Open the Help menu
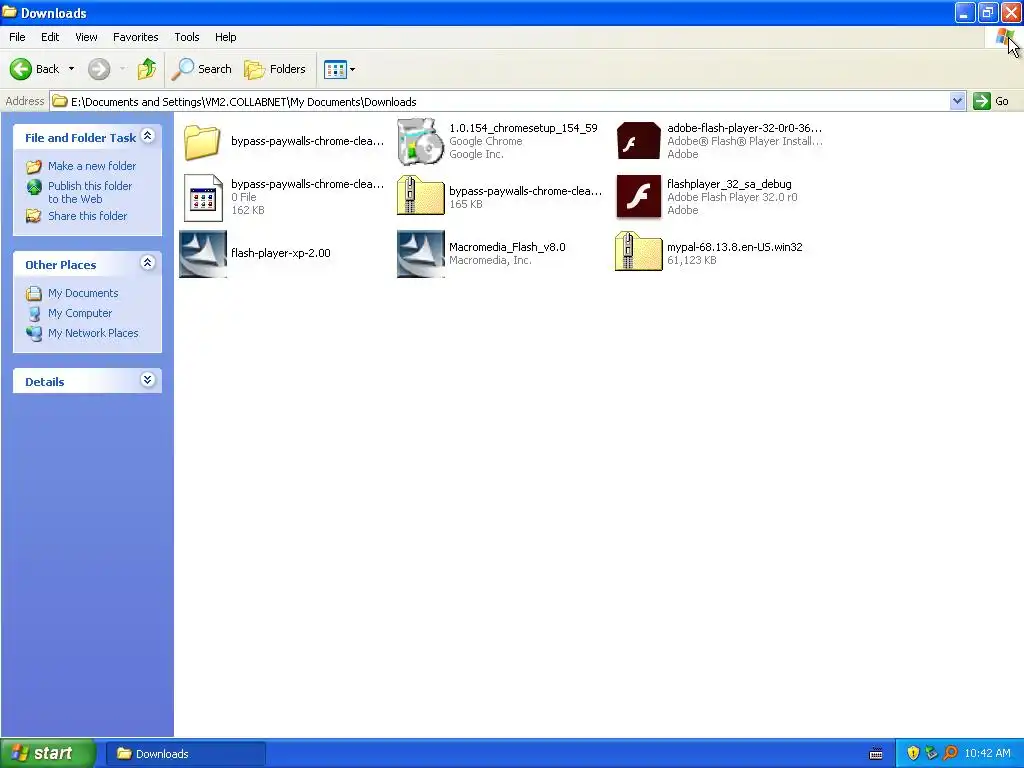This screenshot has height=768, width=1024. (225, 37)
